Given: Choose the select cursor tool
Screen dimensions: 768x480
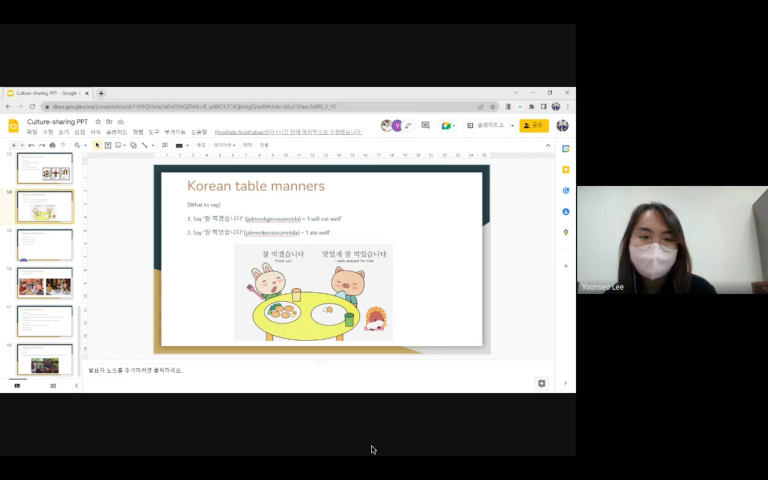Looking at the screenshot, I should (x=97, y=145).
